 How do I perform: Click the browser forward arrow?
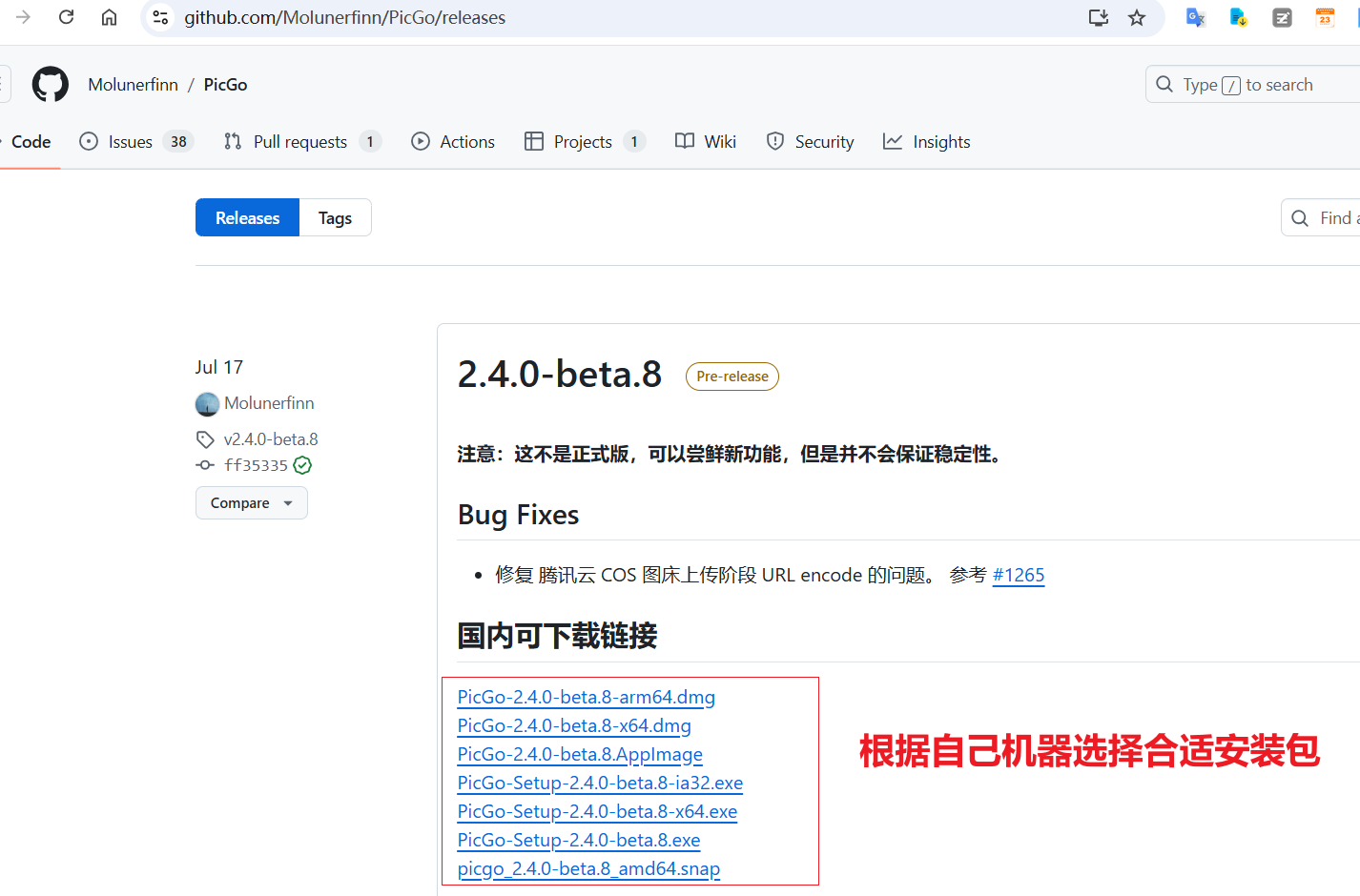point(24,17)
